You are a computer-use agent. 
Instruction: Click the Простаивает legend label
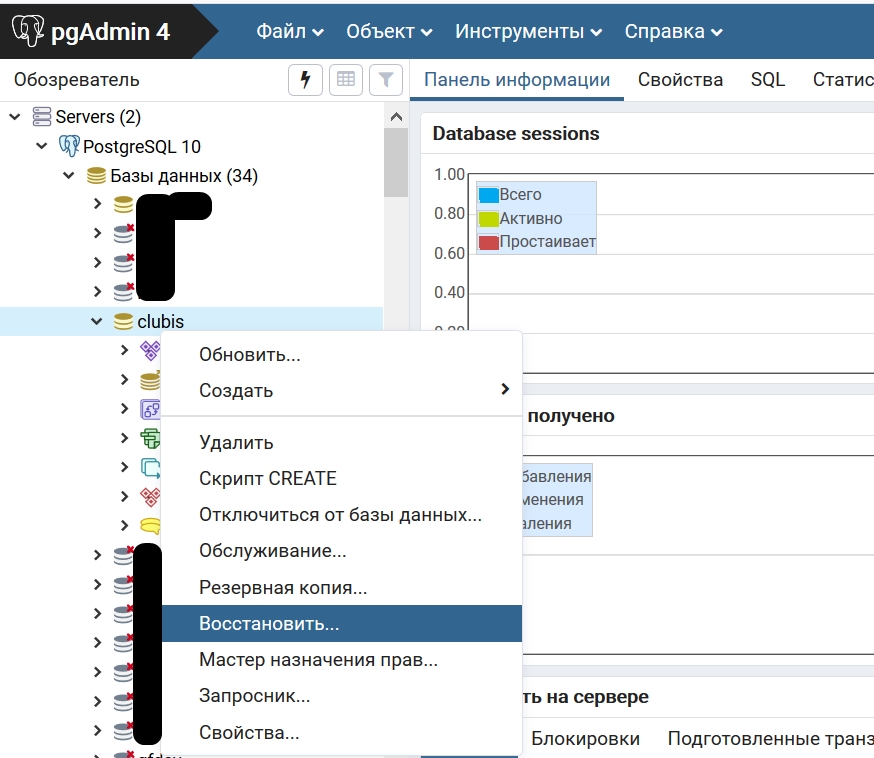pos(547,242)
